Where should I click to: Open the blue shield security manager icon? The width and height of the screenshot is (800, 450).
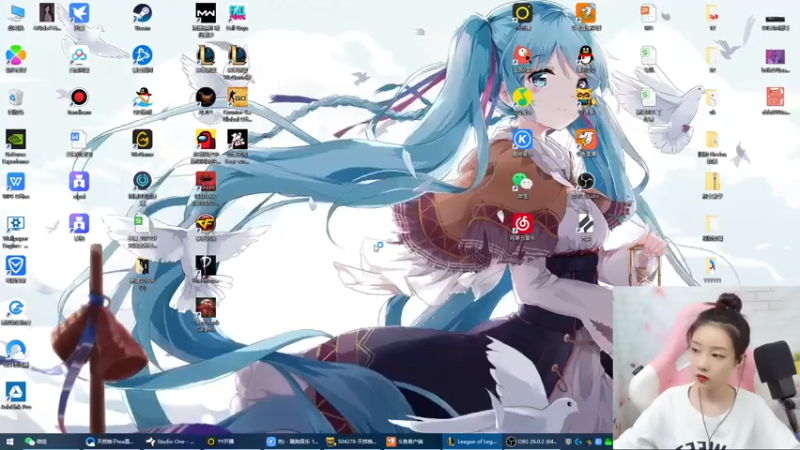tap(16, 266)
